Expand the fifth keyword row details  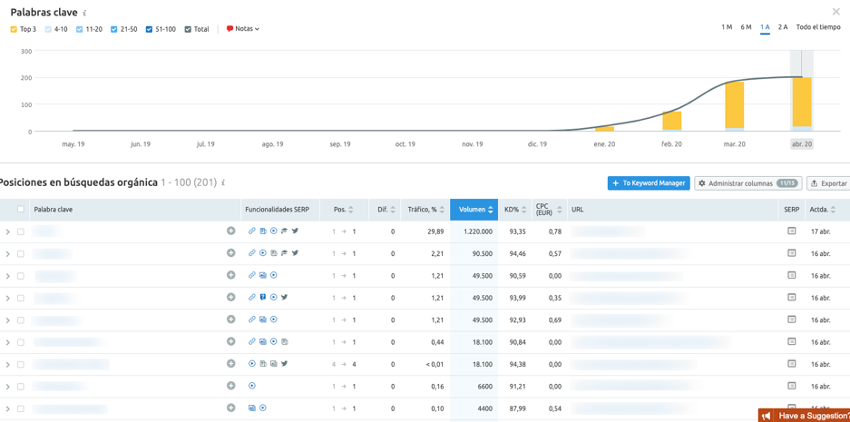coord(8,320)
